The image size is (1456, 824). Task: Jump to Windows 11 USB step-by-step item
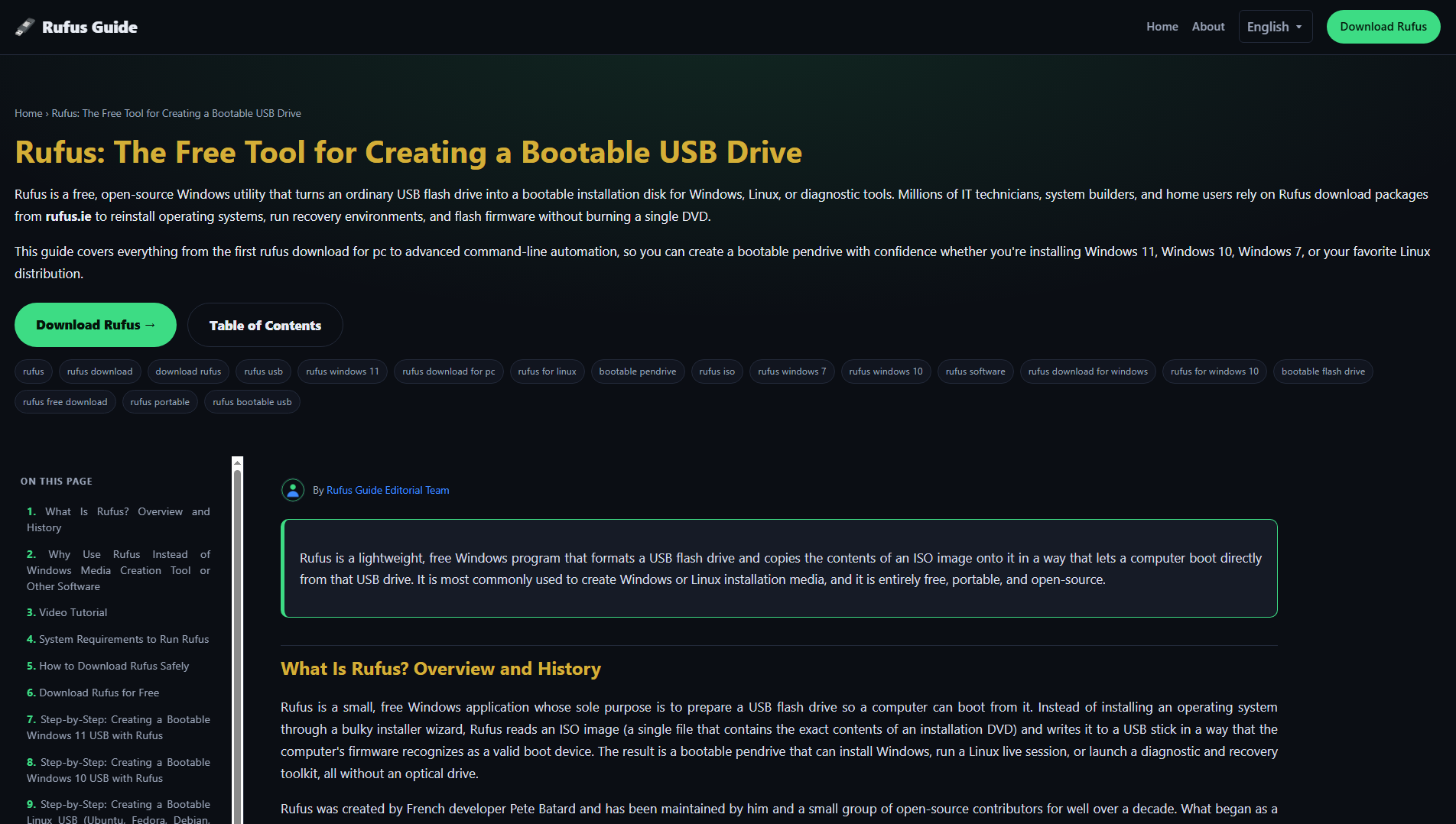(119, 728)
